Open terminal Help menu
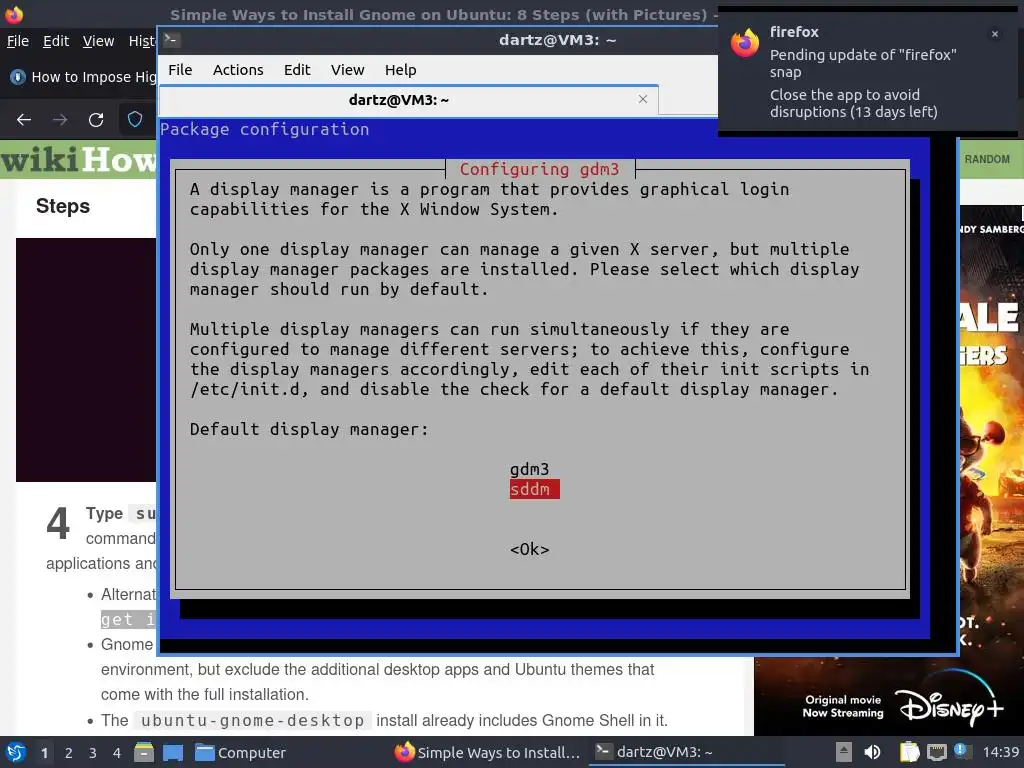The width and height of the screenshot is (1024, 768). (x=400, y=70)
